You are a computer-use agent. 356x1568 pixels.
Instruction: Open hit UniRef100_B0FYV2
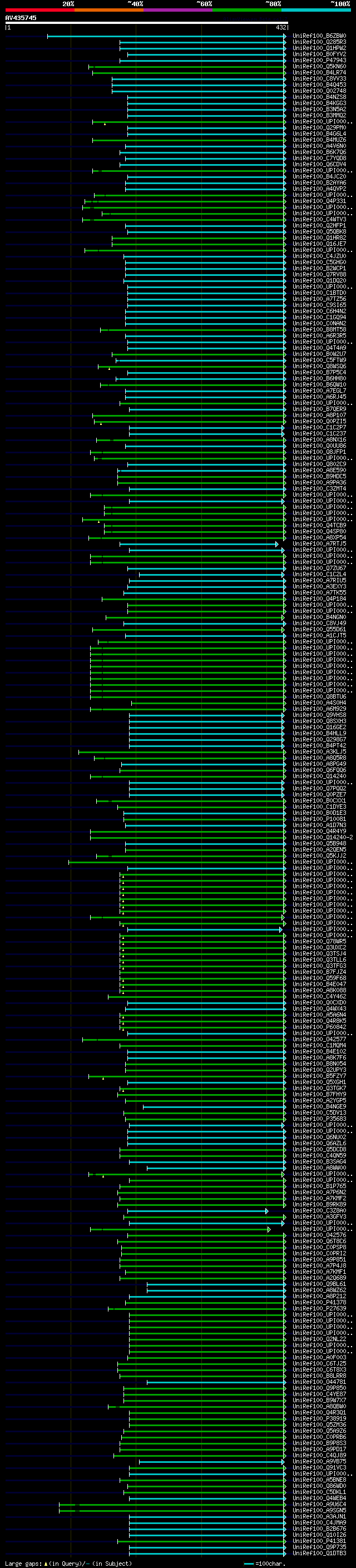(x=319, y=54)
